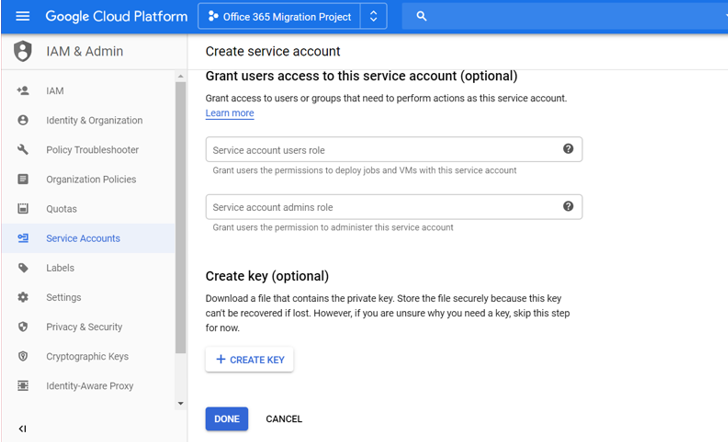This screenshot has height=442, width=728.
Task: Click the search magnifier icon
Action: click(x=422, y=17)
